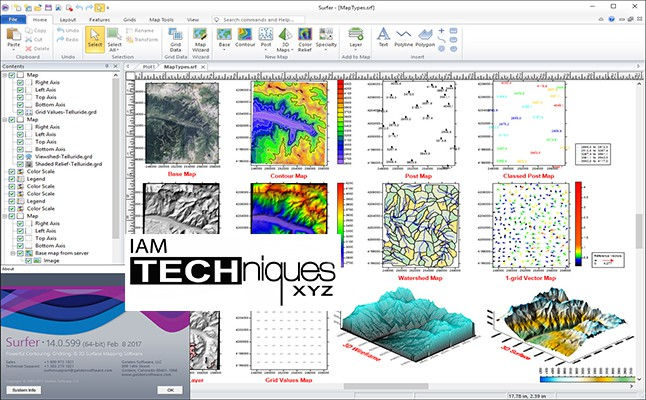Toggle Base map from server checkbox

pyautogui.click(x=20, y=253)
